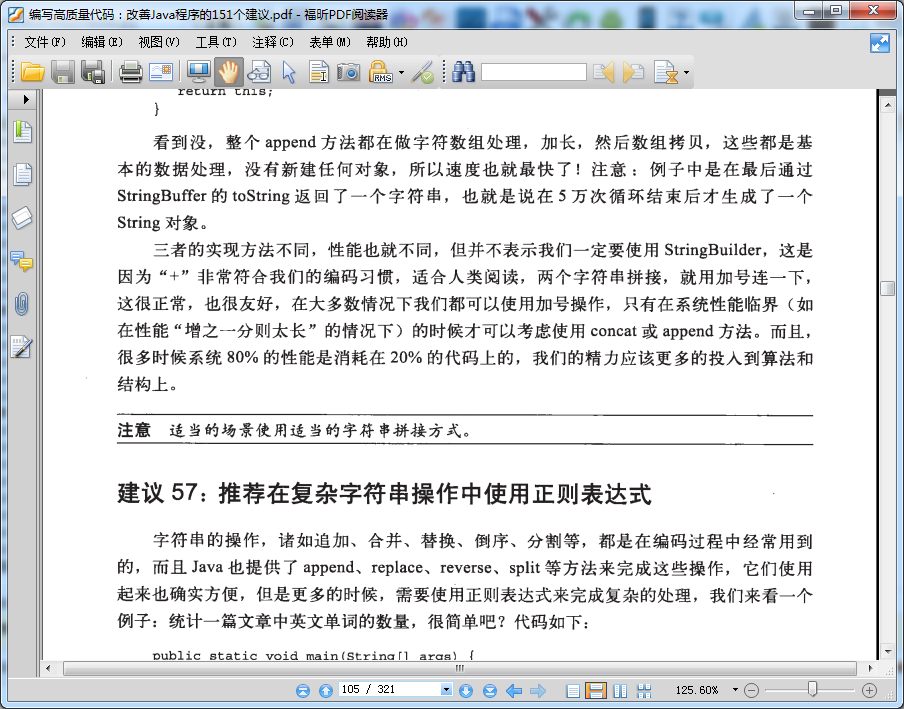Open advanced search dropdown arrow
This screenshot has height=709, width=904.
685,73
